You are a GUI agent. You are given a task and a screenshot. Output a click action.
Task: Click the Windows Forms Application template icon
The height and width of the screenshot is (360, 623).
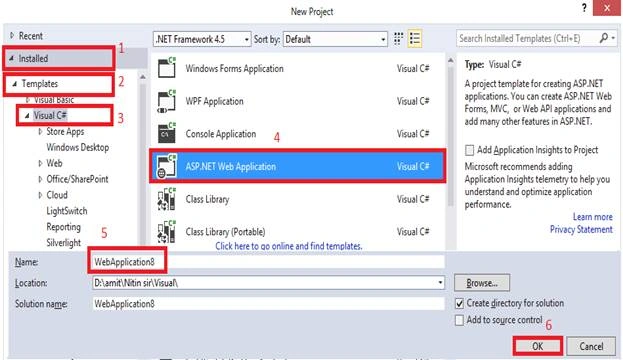click(x=166, y=68)
